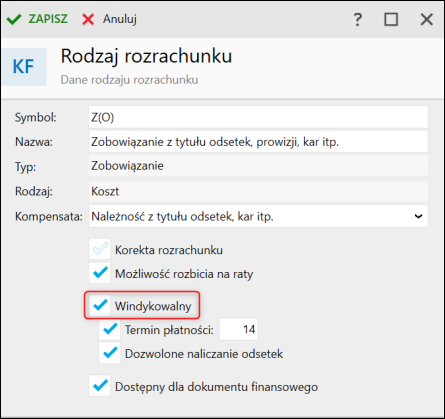Screen dimensions: 445x419
Task: Click the Kompensata label
Action: pyautogui.click(x=49, y=217)
